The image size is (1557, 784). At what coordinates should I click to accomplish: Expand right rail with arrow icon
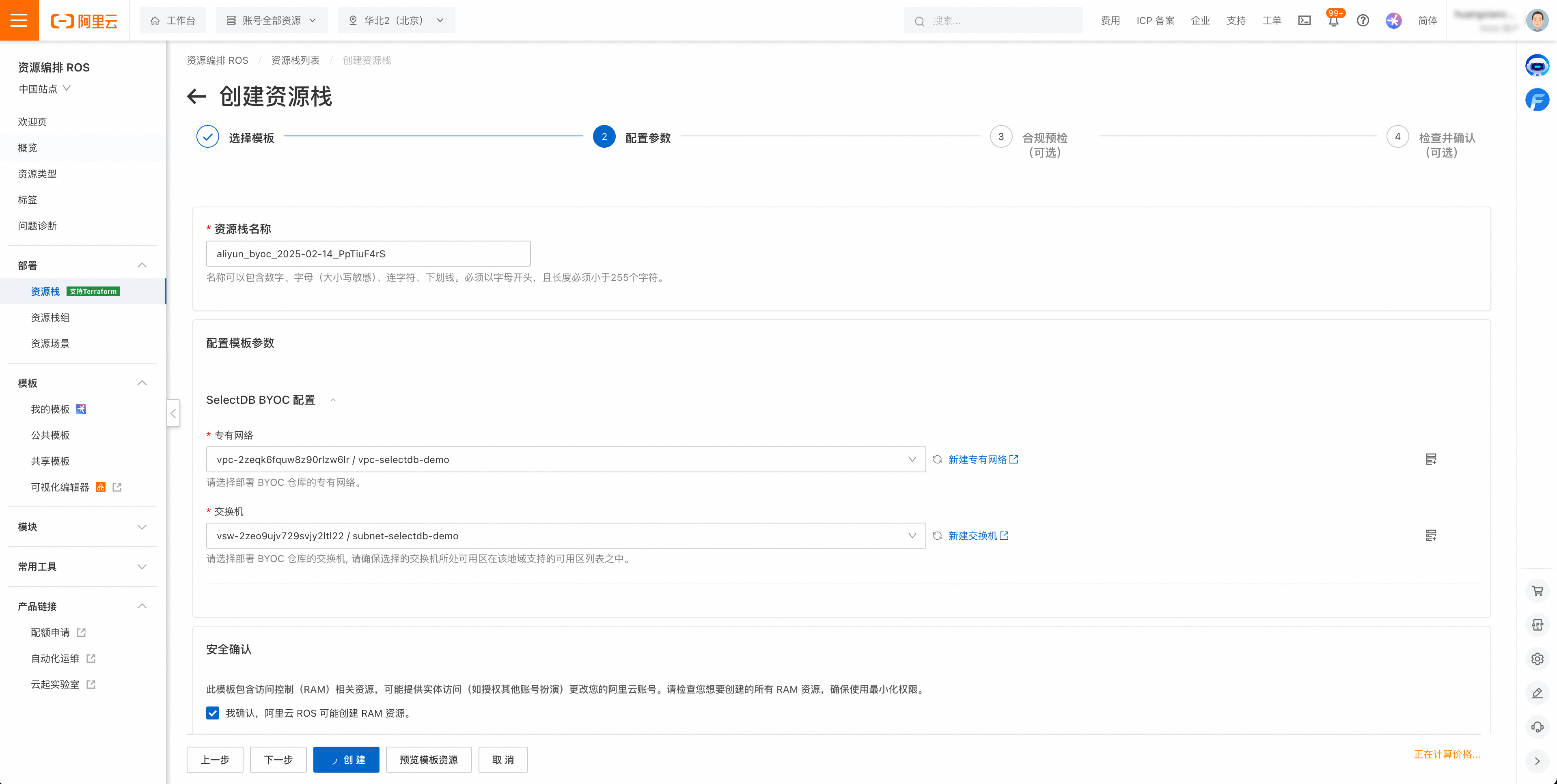click(1537, 761)
